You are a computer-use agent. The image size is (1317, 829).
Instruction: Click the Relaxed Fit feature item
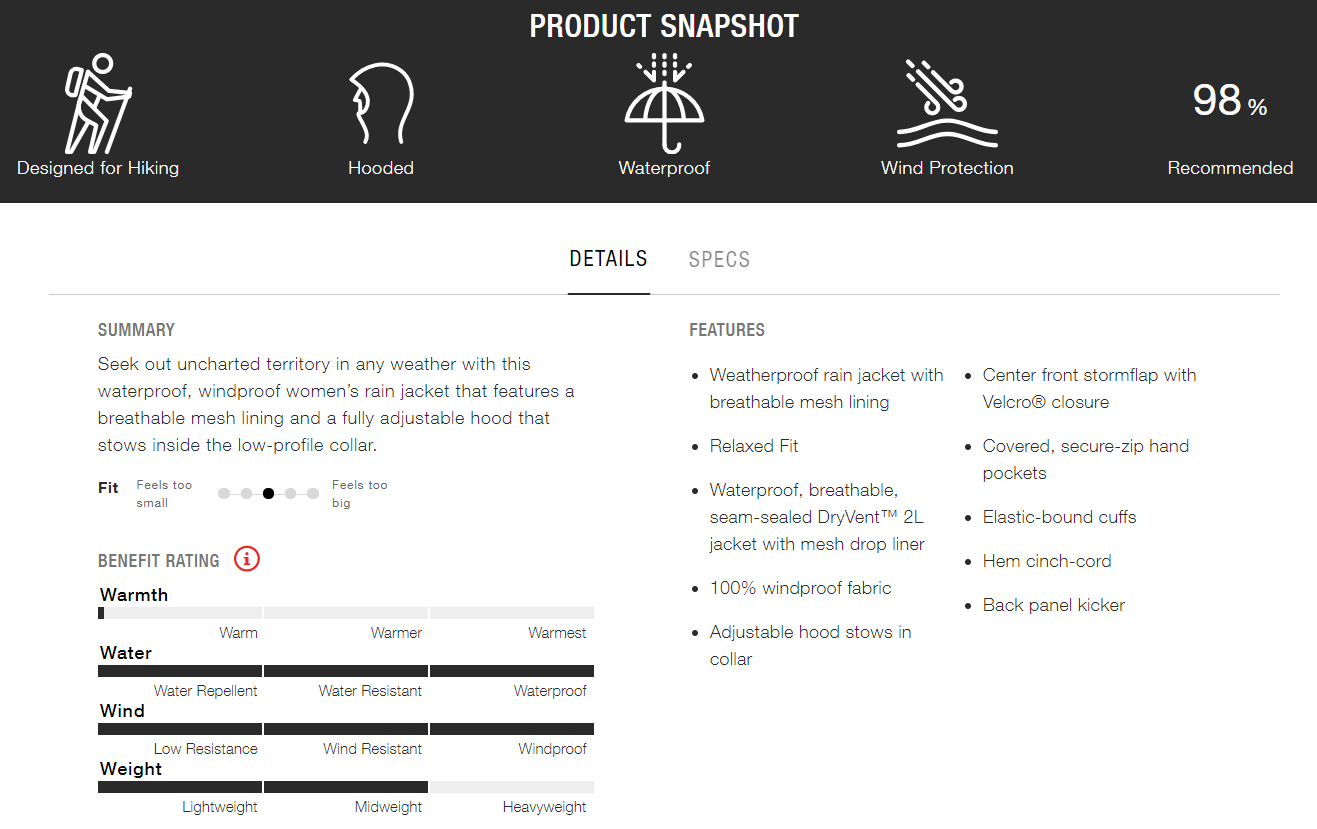[754, 446]
